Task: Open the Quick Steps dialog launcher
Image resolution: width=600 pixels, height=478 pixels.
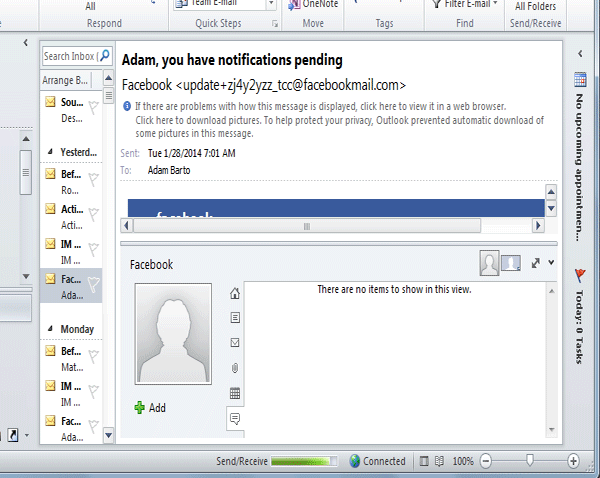Action: click(275, 24)
